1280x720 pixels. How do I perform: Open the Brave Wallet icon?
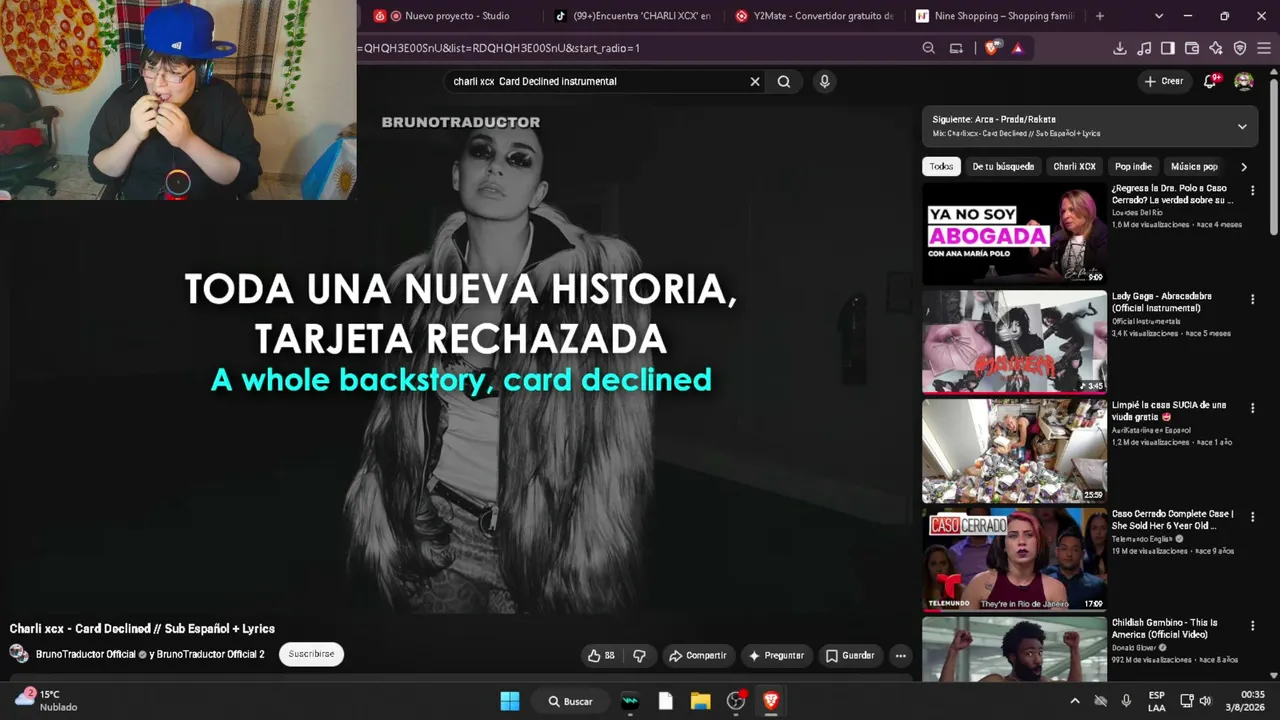(1192, 48)
